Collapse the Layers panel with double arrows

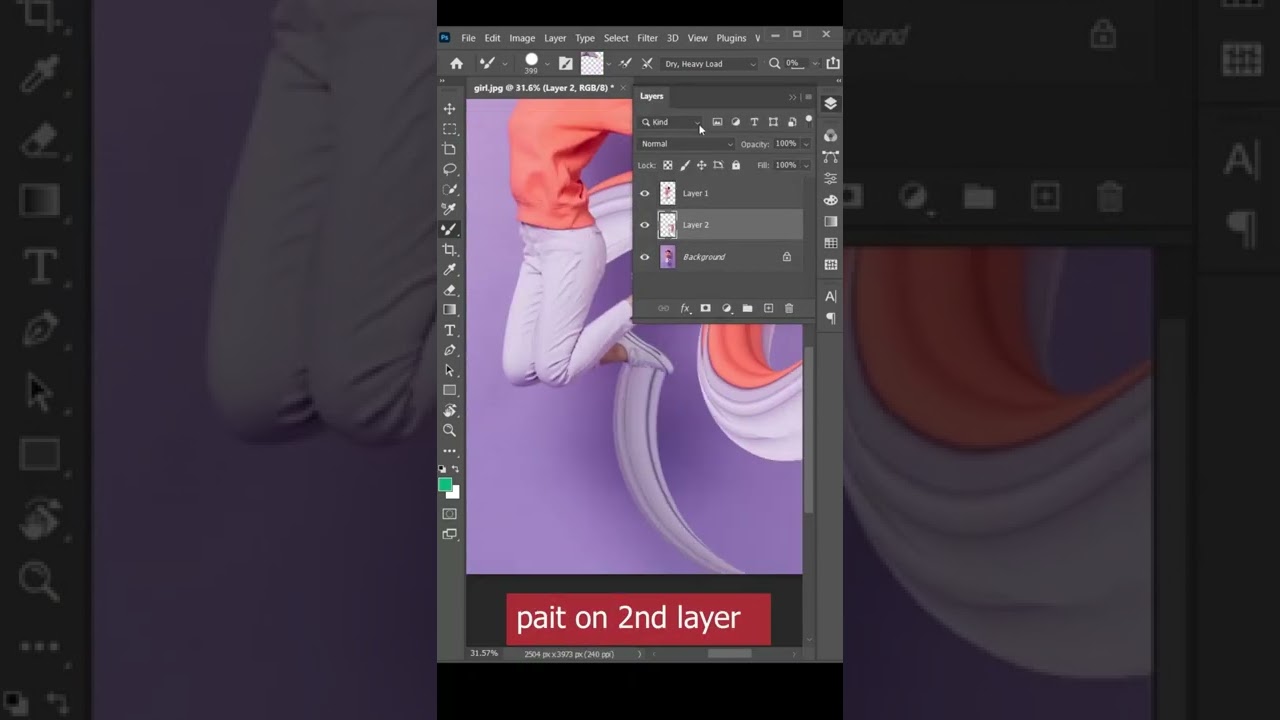pos(793,97)
